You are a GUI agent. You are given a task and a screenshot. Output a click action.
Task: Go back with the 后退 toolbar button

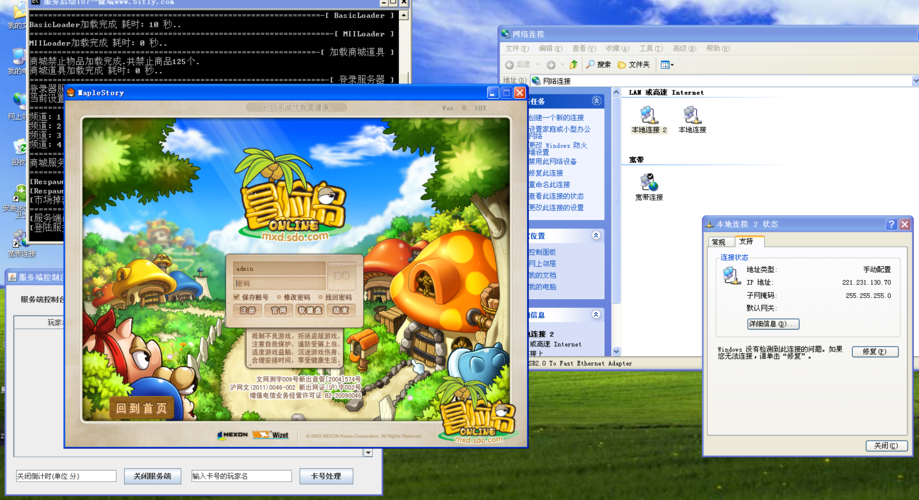(518, 64)
